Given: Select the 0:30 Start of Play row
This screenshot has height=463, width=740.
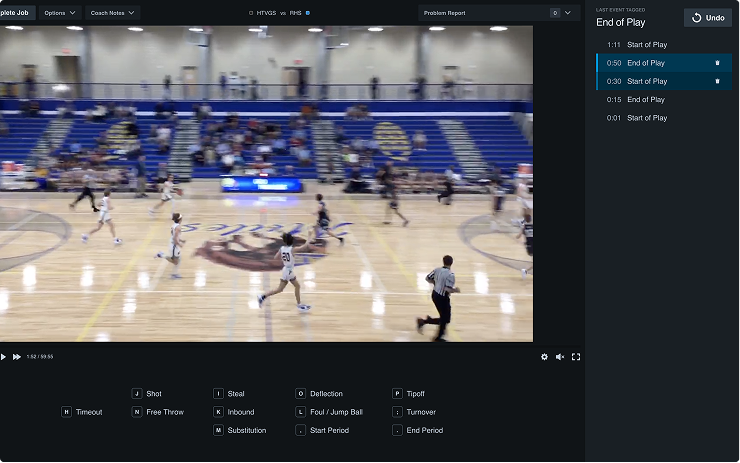Looking at the screenshot, I should (664, 81).
